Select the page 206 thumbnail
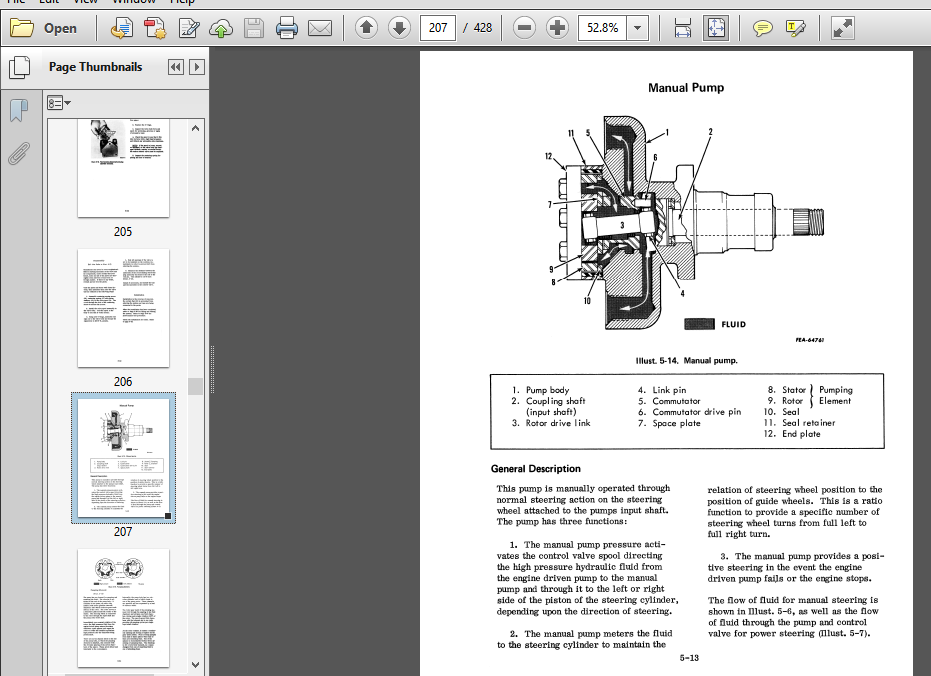 coord(124,308)
